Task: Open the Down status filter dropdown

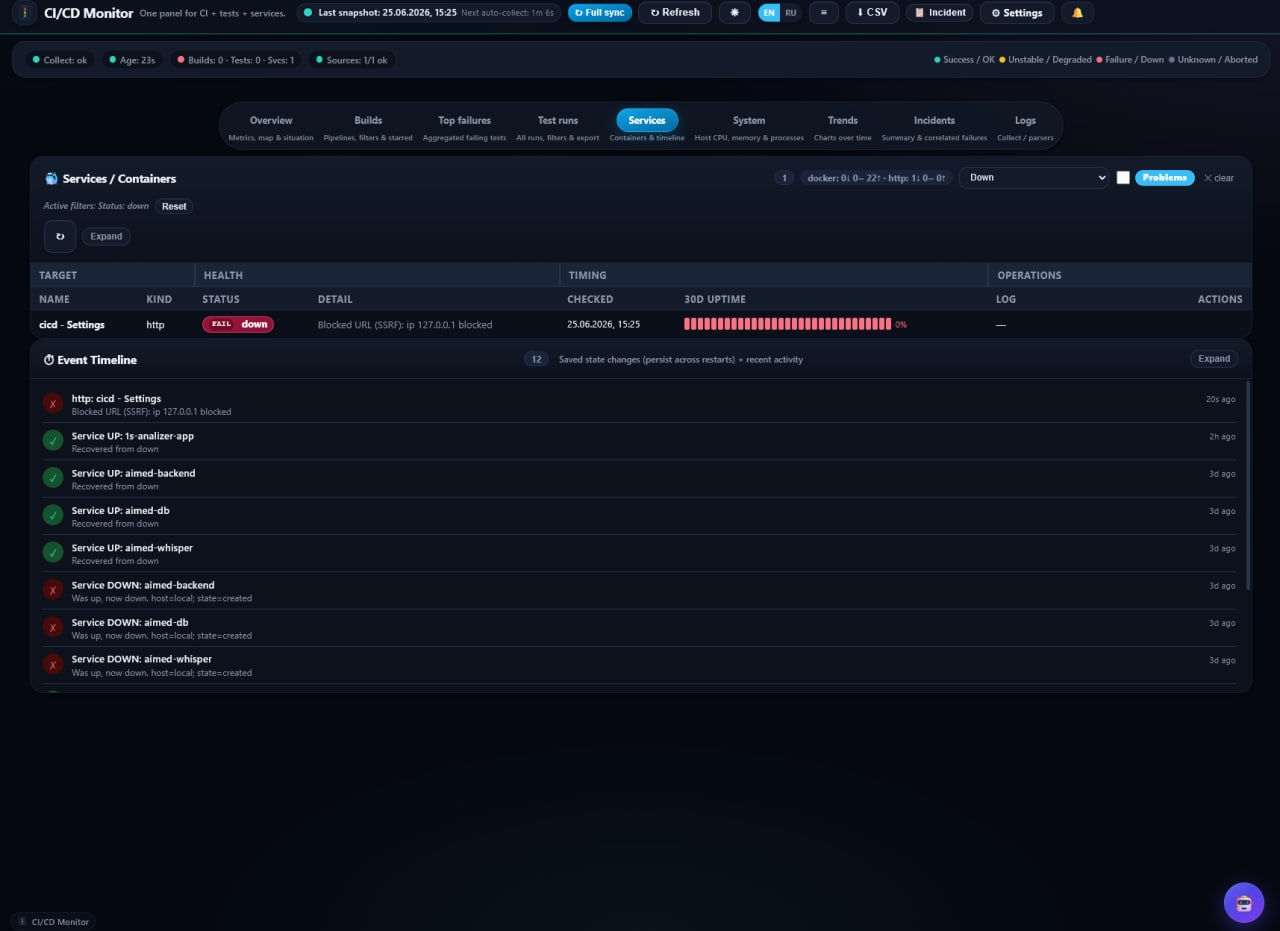Action: pyautogui.click(x=1034, y=178)
